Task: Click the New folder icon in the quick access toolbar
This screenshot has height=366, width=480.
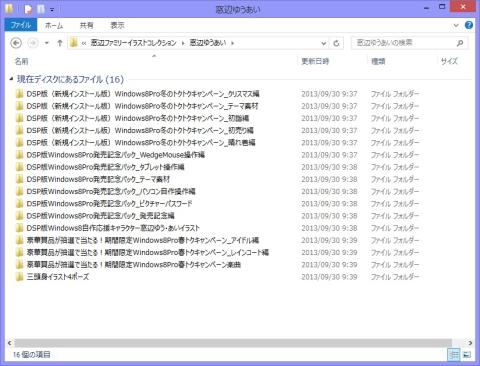Action: coord(41,9)
